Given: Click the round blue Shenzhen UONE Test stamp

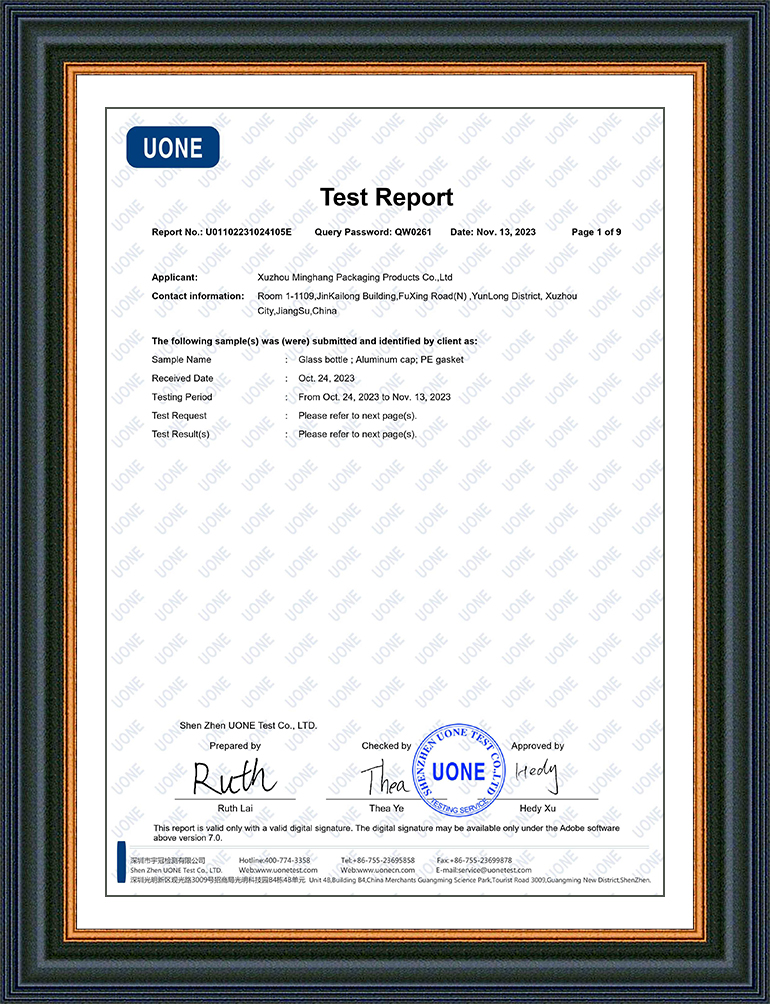Looking at the screenshot, I should [459, 770].
